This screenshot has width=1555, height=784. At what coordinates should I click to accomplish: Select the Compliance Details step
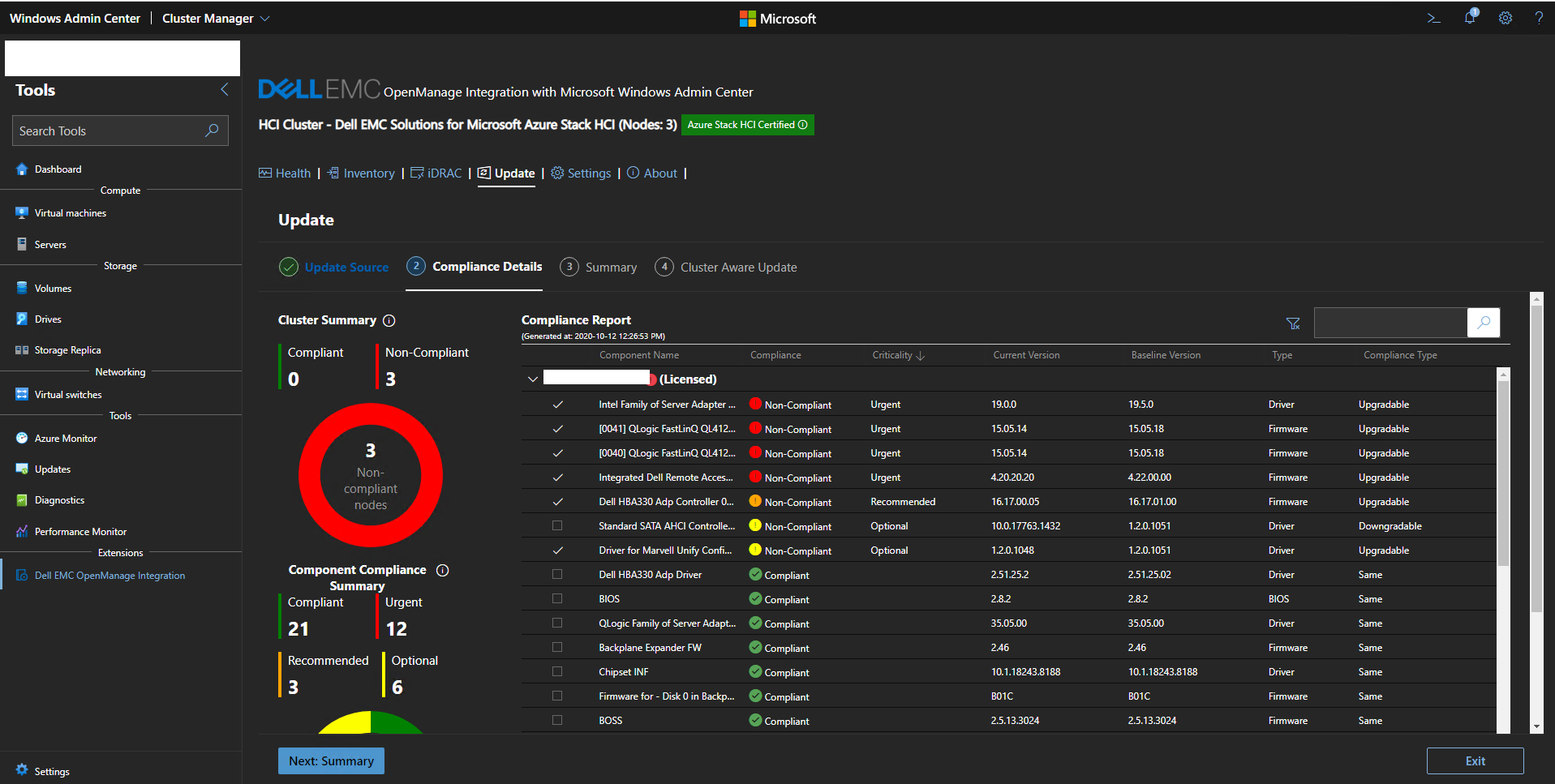[475, 266]
